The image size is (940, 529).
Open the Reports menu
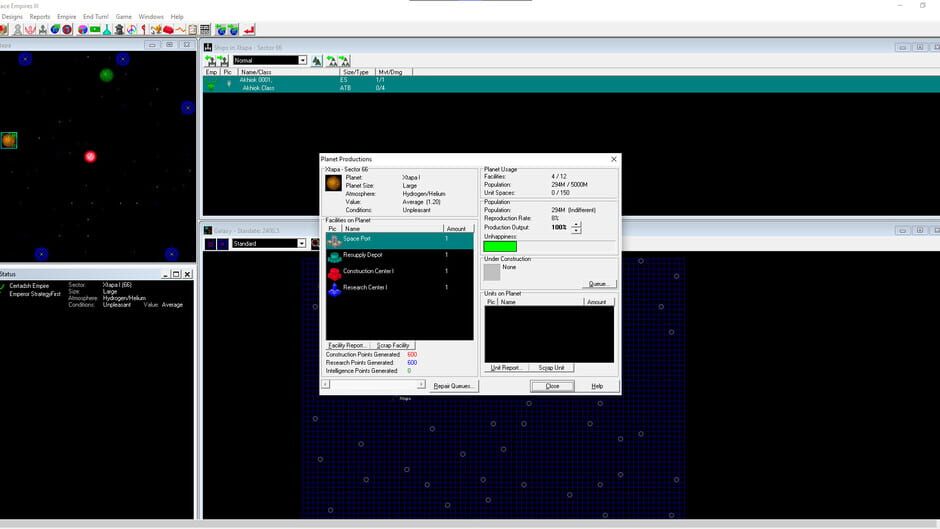coord(40,17)
